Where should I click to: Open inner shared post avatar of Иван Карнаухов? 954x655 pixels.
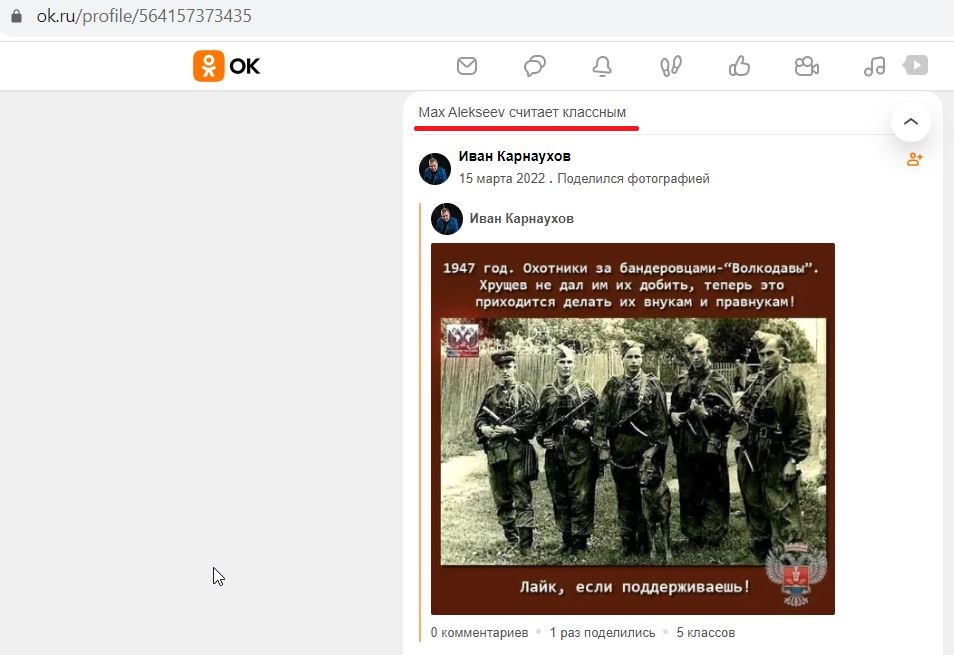(447, 218)
